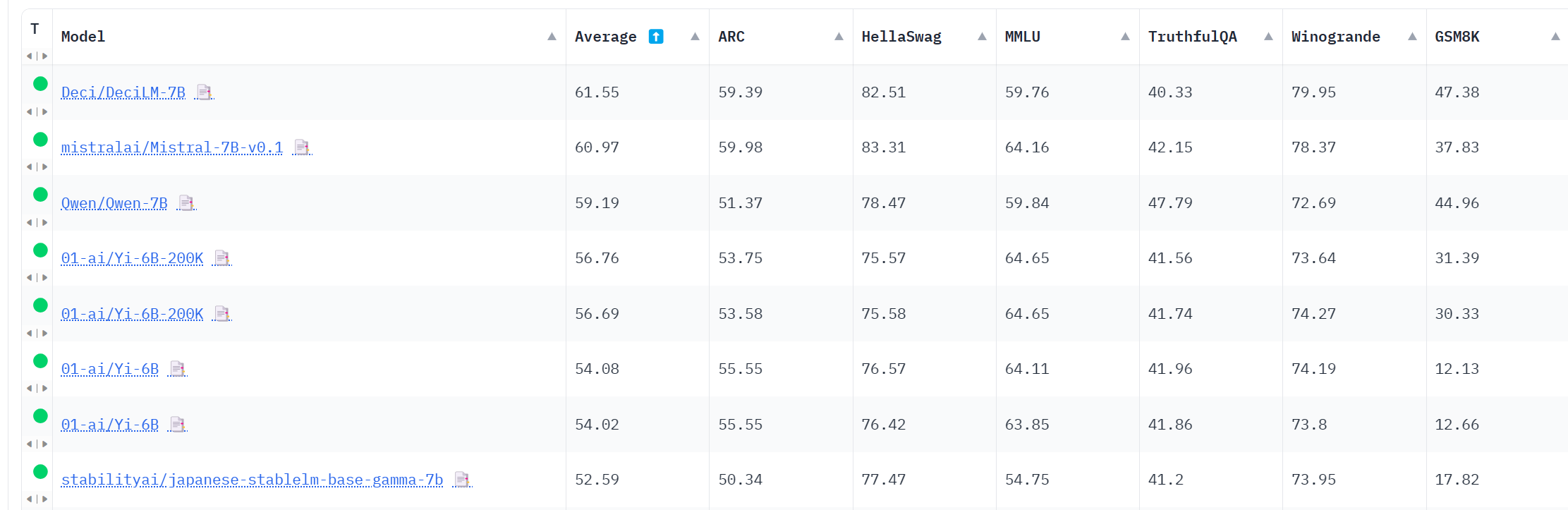Click column resize arrows under T header
Image resolution: width=1568 pixels, height=510 pixels.
[37, 56]
